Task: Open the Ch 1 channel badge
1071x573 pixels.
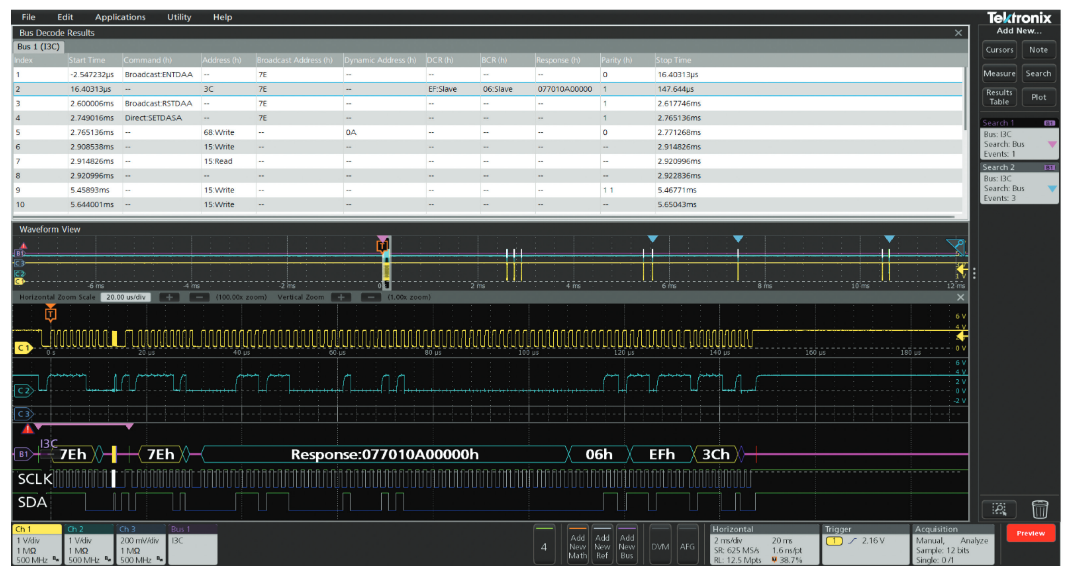Action: [37, 544]
